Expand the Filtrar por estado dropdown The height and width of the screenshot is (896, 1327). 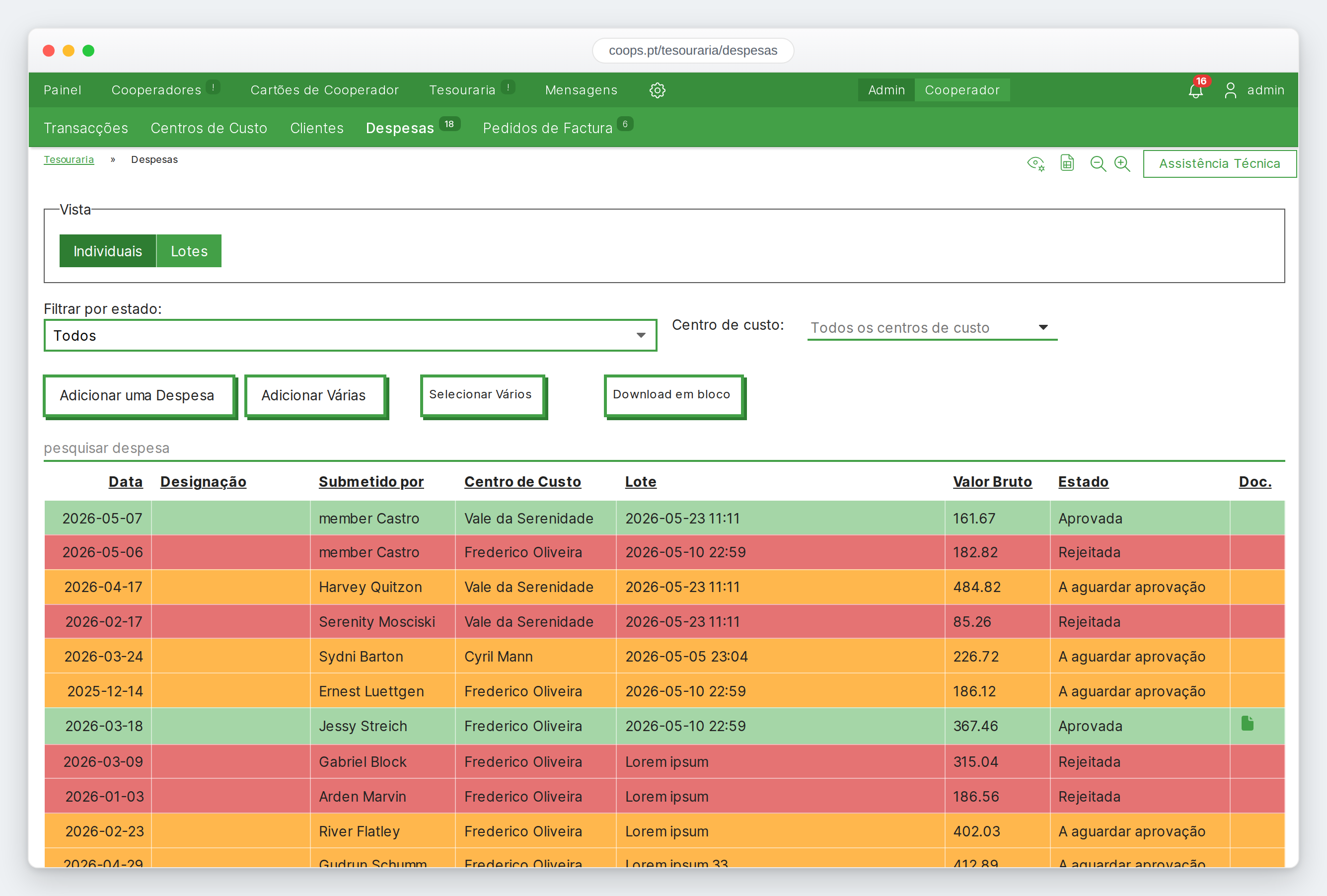(x=350, y=336)
